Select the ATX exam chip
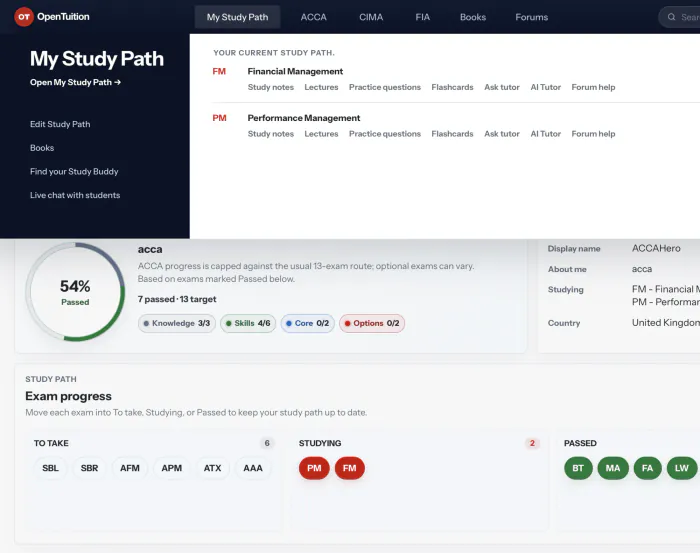This screenshot has width=700, height=553. (x=212, y=468)
